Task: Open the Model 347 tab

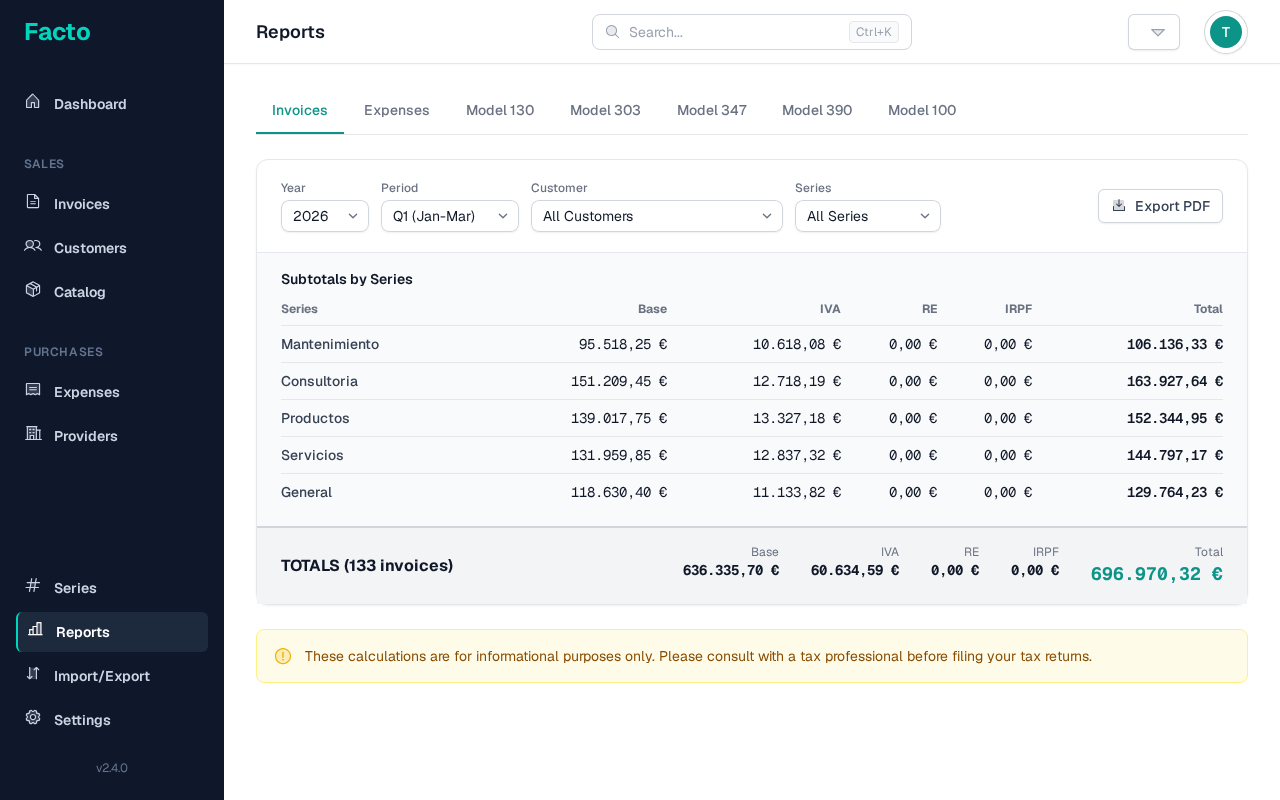Action: point(712,110)
